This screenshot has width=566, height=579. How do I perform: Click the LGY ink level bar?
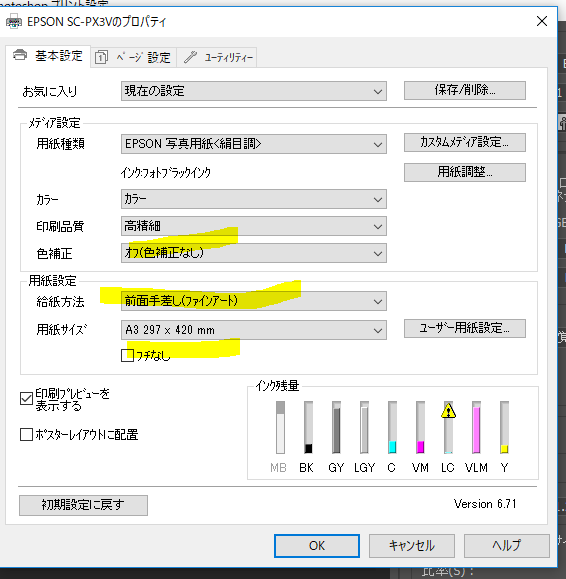pyautogui.click(x=364, y=427)
